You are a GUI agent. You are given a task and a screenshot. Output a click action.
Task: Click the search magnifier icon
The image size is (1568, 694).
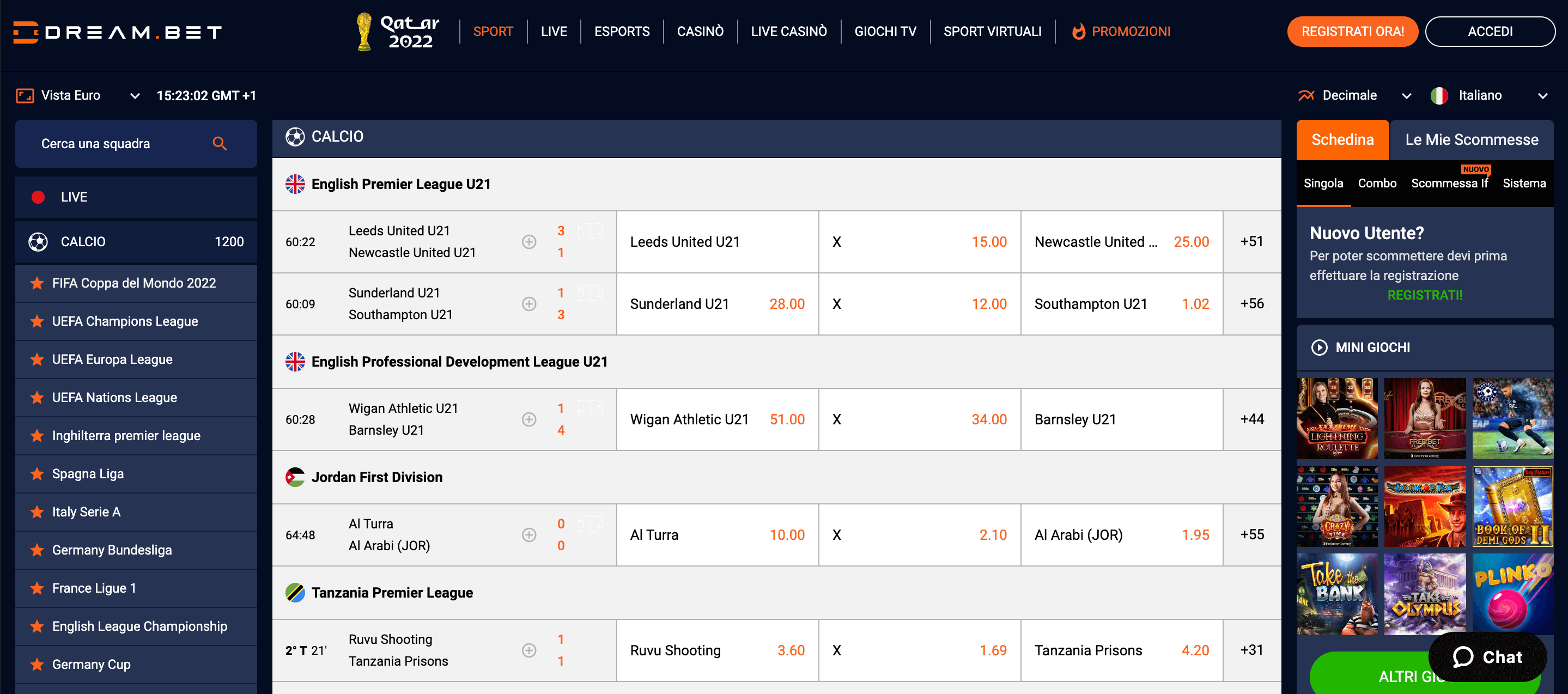point(220,144)
